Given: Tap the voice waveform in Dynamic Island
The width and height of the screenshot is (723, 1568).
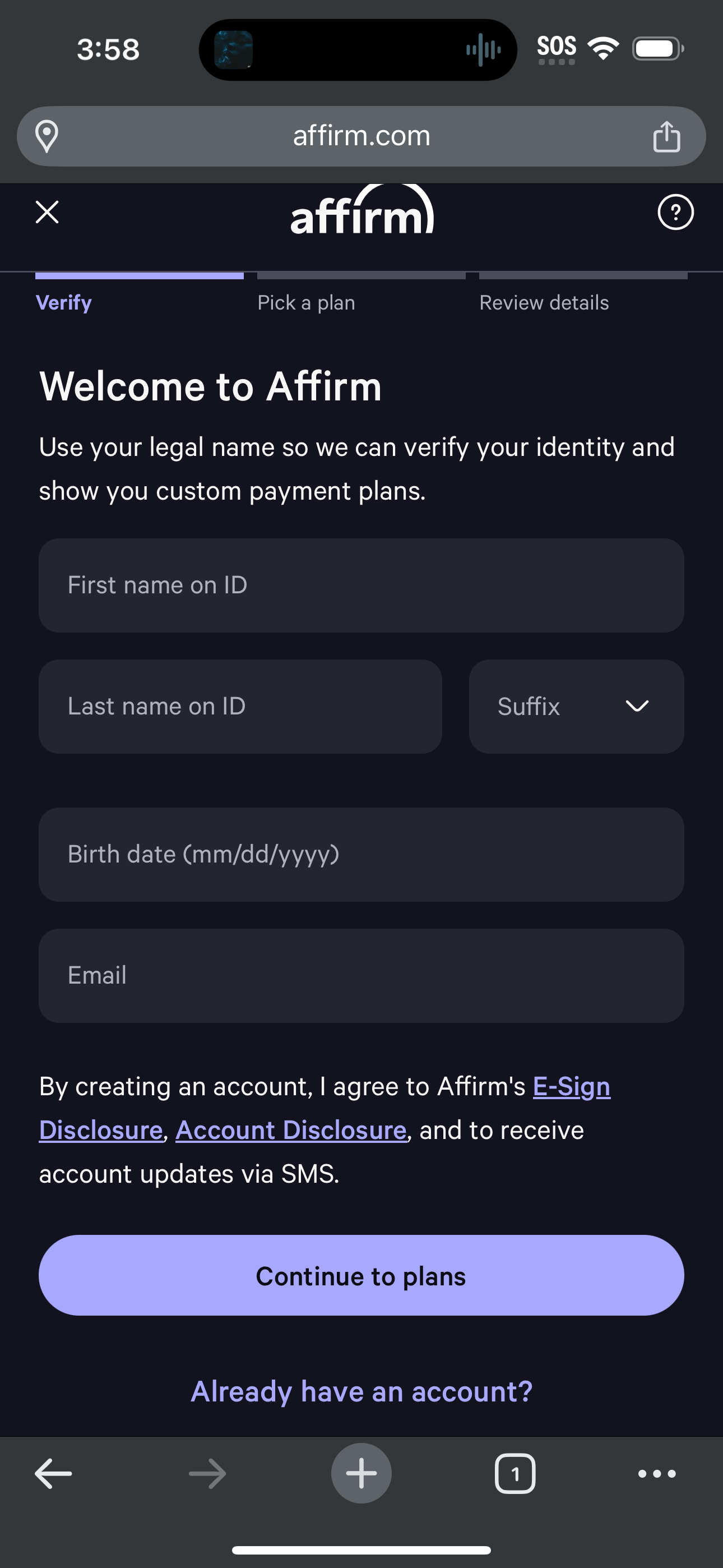Looking at the screenshot, I should [x=483, y=49].
